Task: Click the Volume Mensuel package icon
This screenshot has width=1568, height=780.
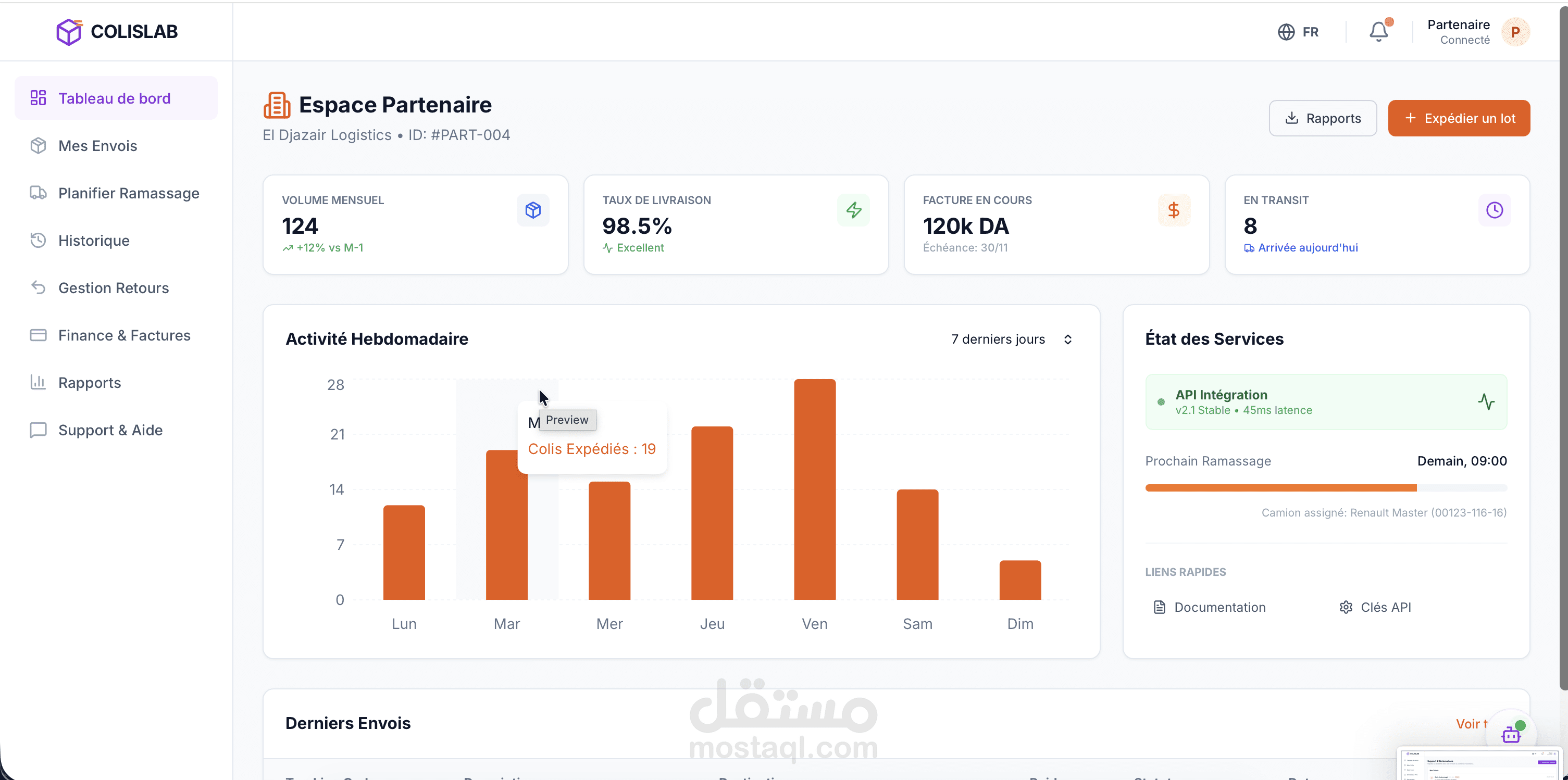Action: pos(532,210)
